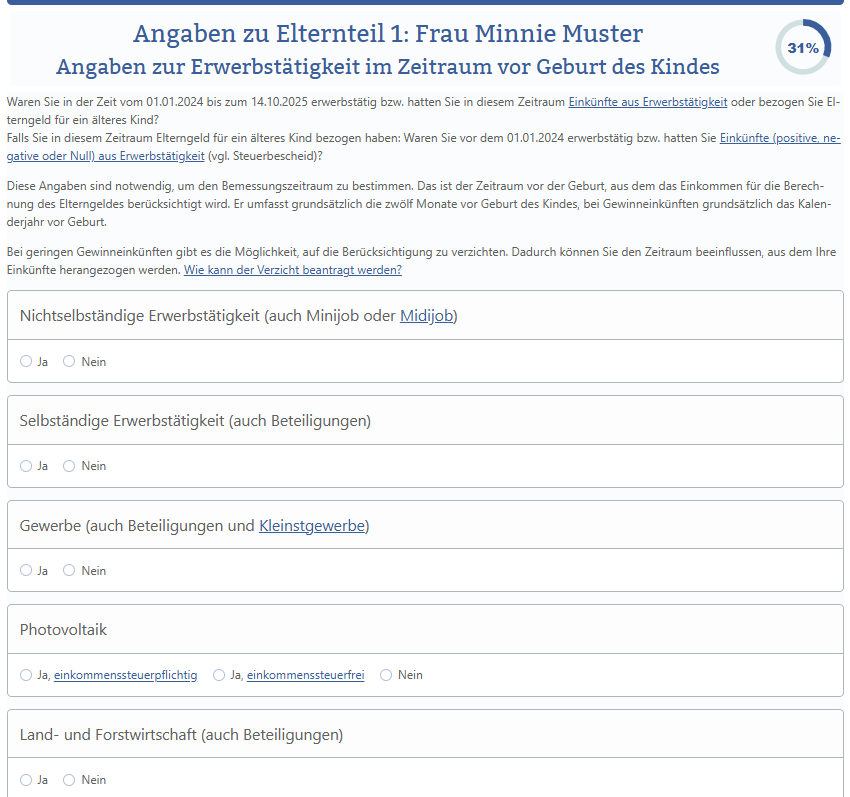The image size is (850, 797).
Task: Click heading 'Angaben zu Elternteil 1: Frau Minnie Muster'
Action: tap(388, 34)
